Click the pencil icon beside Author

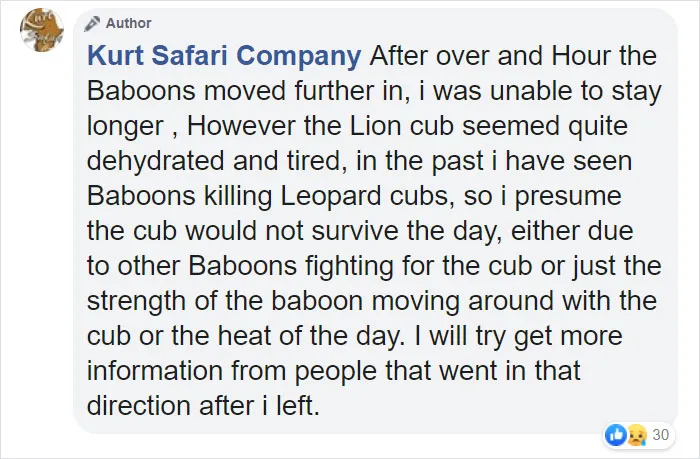point(92,23)
